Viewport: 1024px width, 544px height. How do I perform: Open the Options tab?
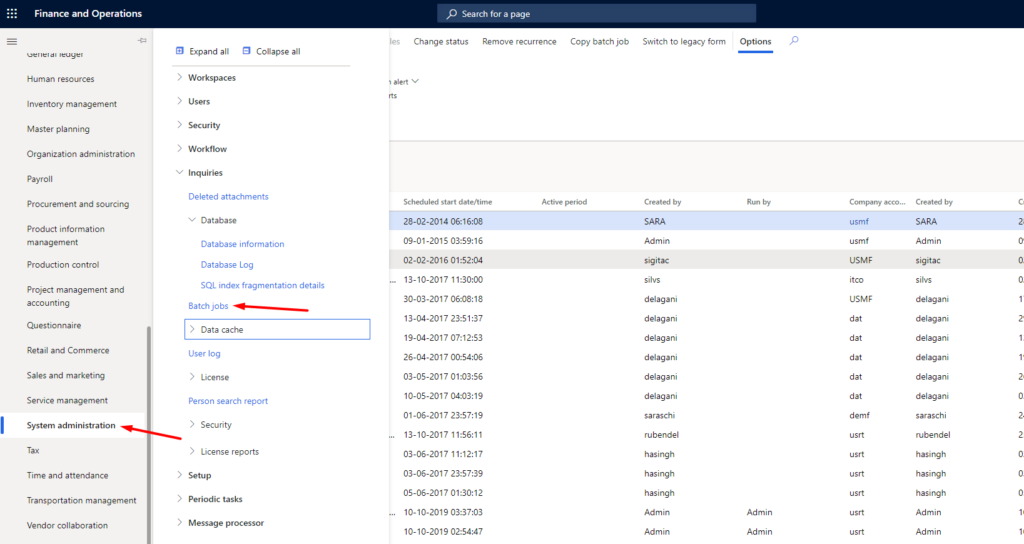click(x=755, y=41)
